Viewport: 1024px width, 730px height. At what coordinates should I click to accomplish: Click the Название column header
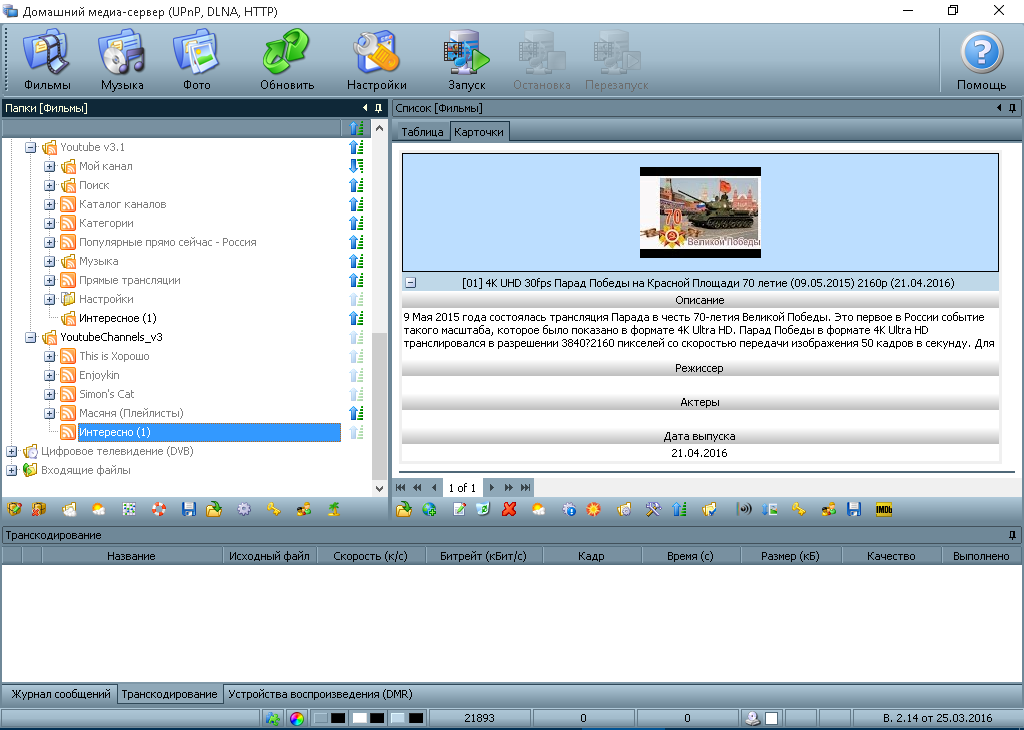pyautogui.click(x=131, y=556)
